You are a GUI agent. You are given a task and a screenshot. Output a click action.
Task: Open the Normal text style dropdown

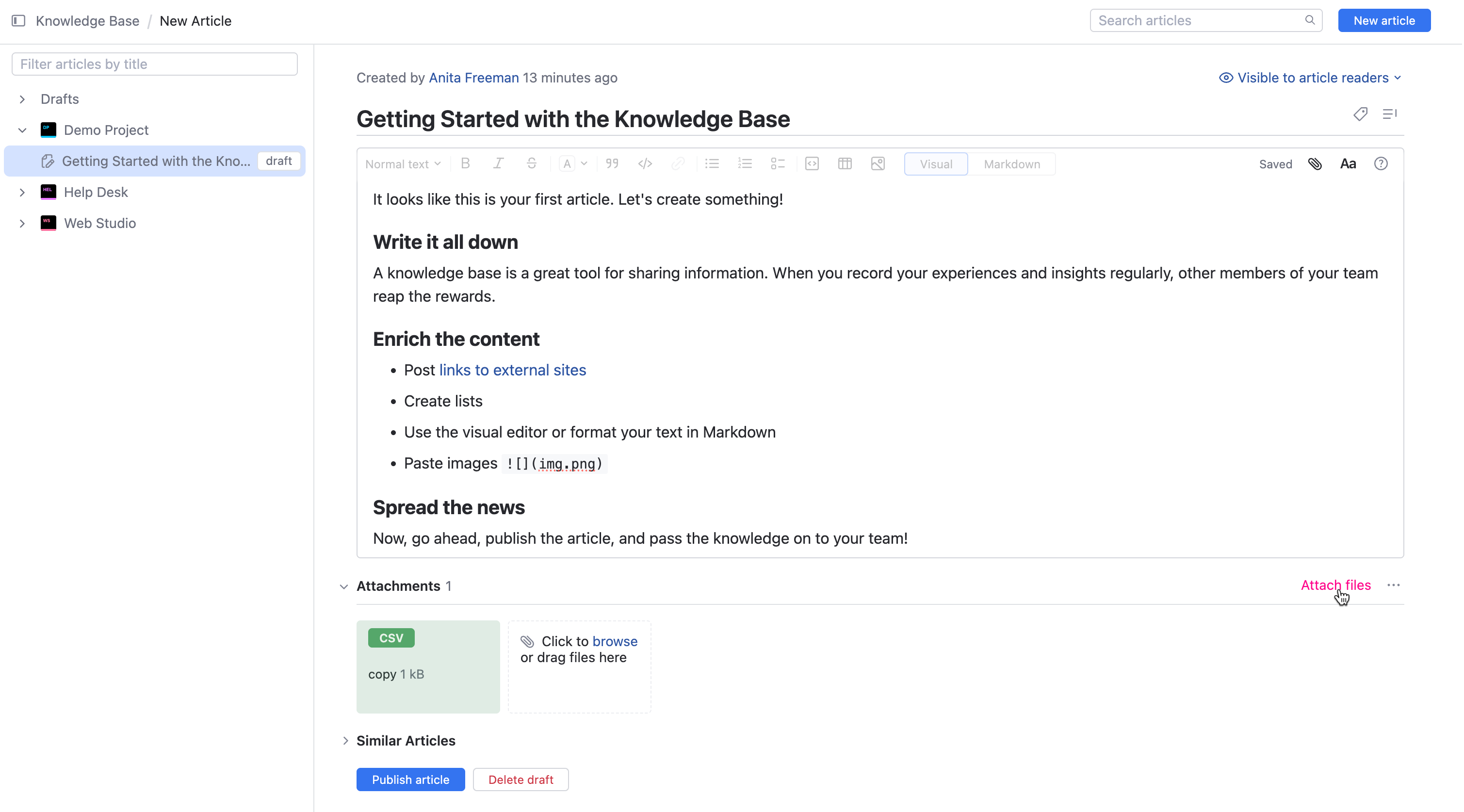pos(402,163)
